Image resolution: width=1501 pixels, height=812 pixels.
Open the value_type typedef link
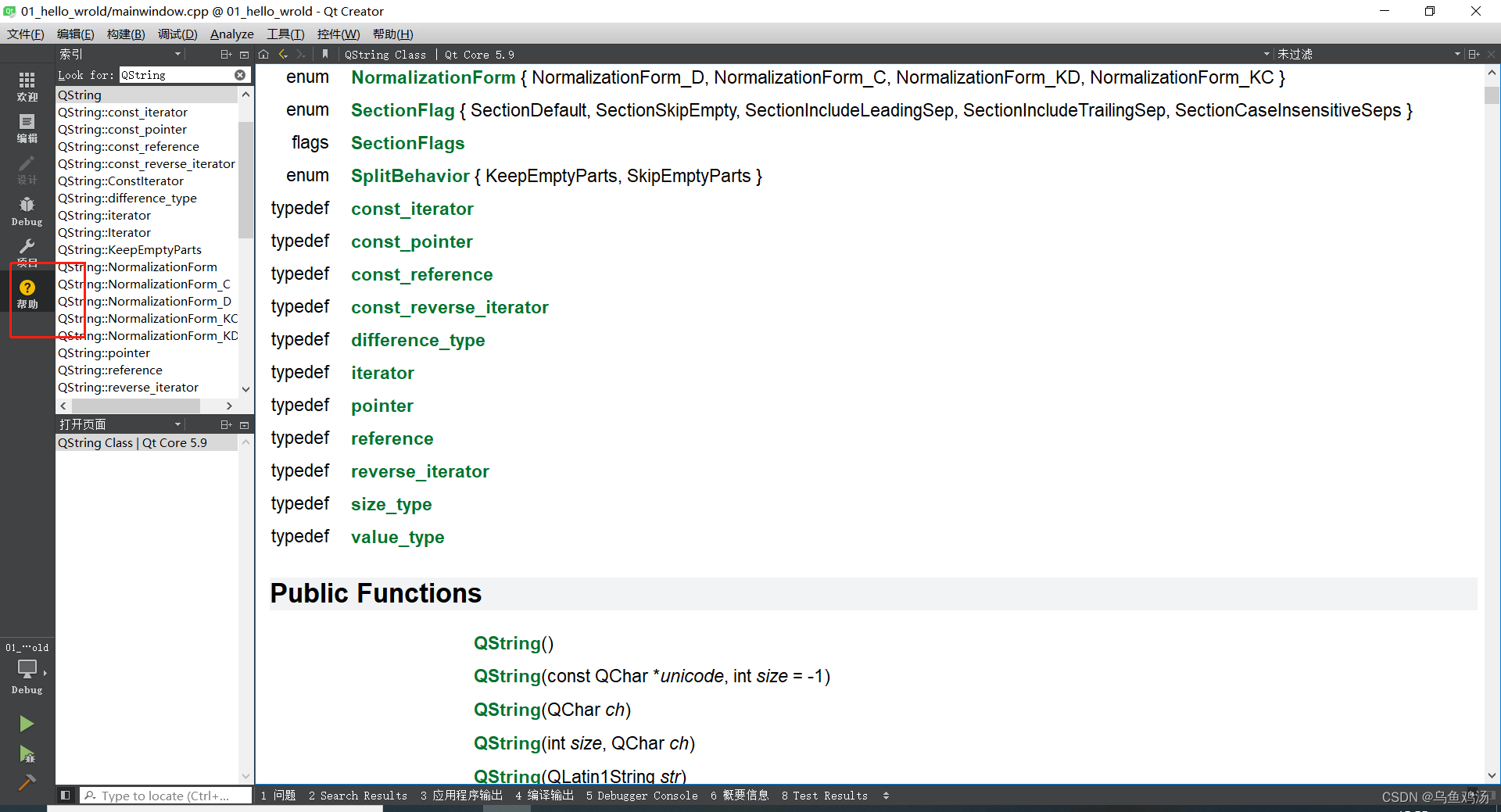tap(398, 537)
